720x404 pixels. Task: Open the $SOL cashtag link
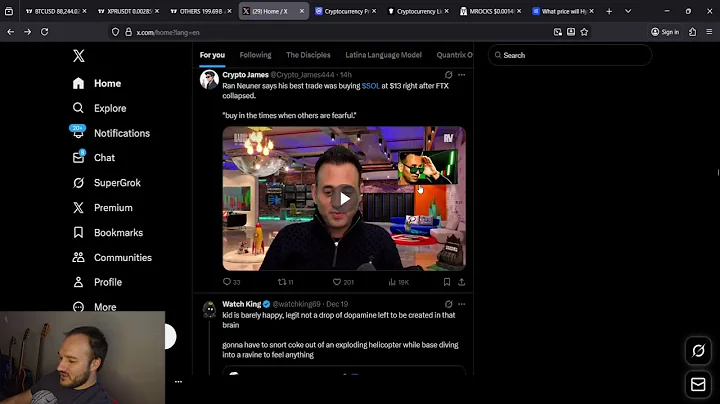click(371, 86)
